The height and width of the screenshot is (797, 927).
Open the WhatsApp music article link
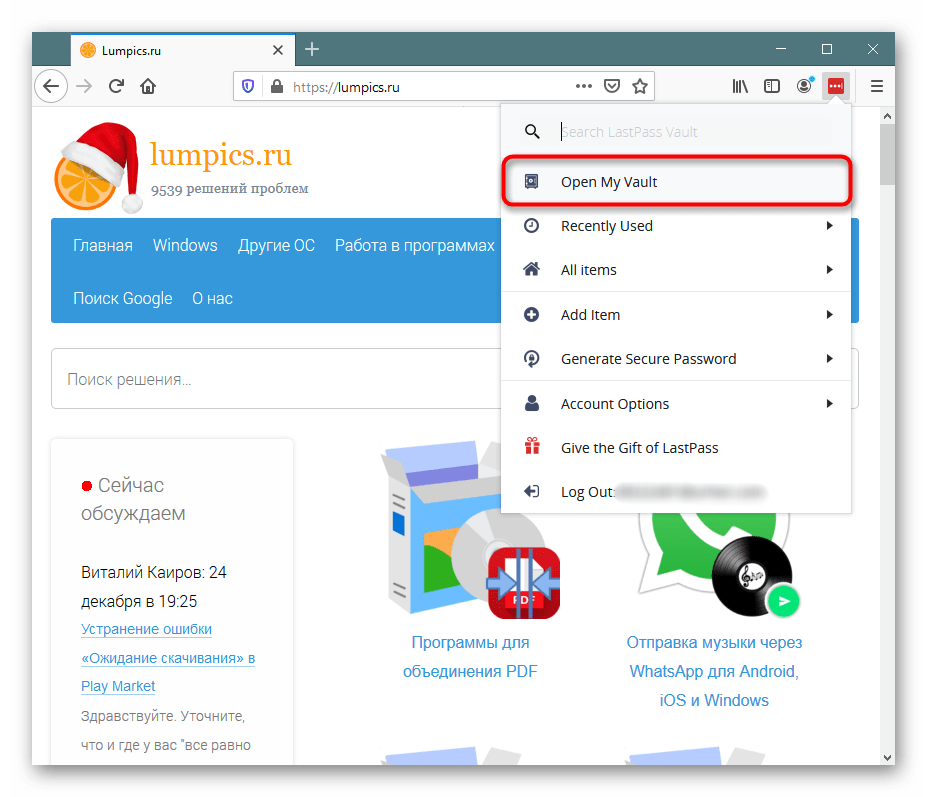click(714, 671)
